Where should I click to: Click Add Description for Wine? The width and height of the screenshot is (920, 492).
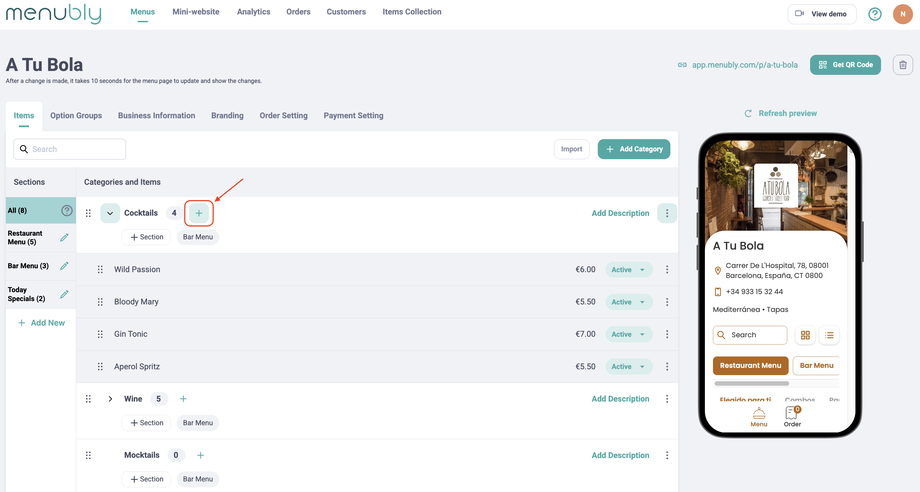click(x=620, y=399)
